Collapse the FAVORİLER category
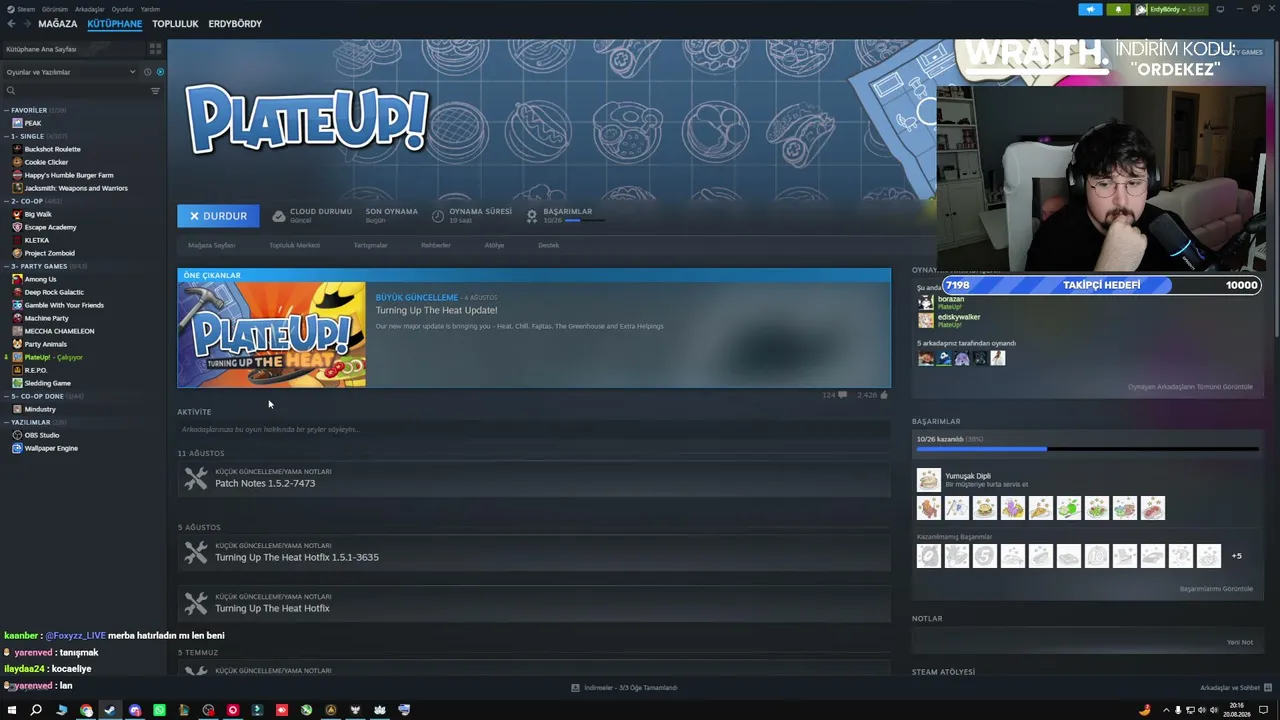This screenshot has height=720, width=1280. 6,110
